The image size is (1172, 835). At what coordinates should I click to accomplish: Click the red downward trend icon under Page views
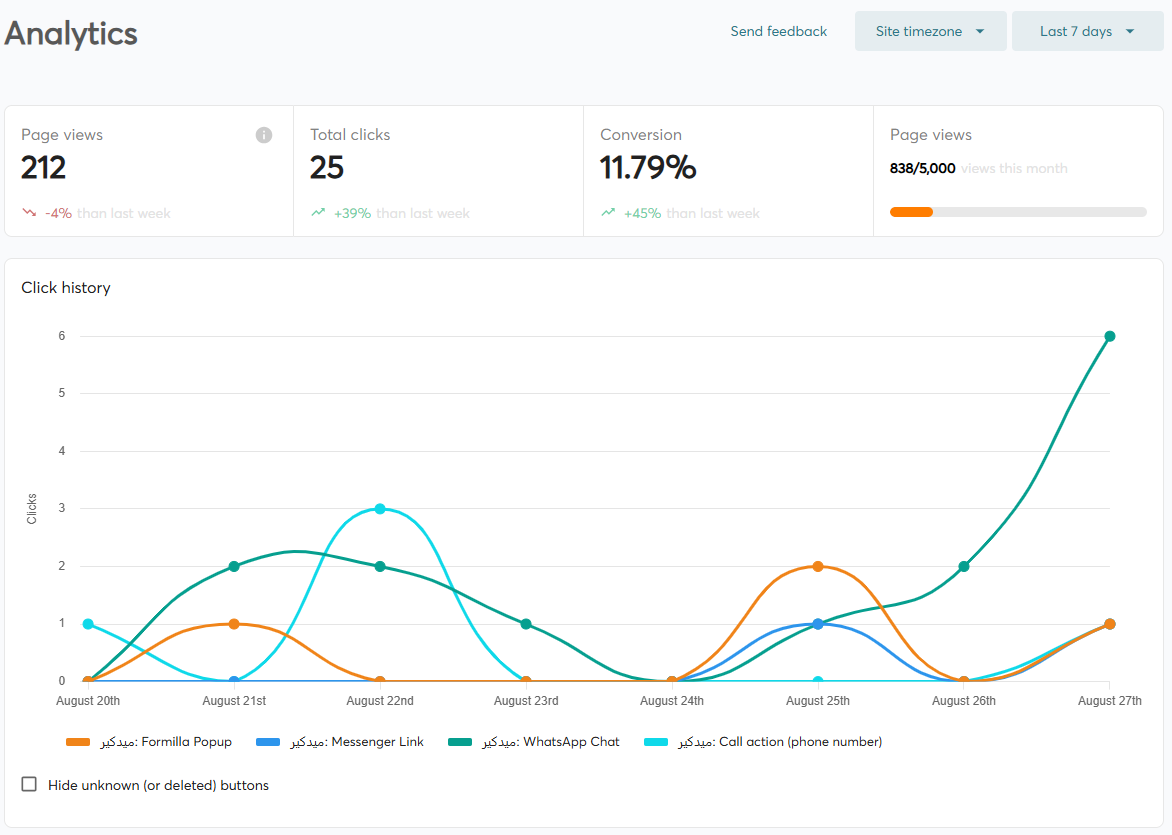(x=29, y=213)
